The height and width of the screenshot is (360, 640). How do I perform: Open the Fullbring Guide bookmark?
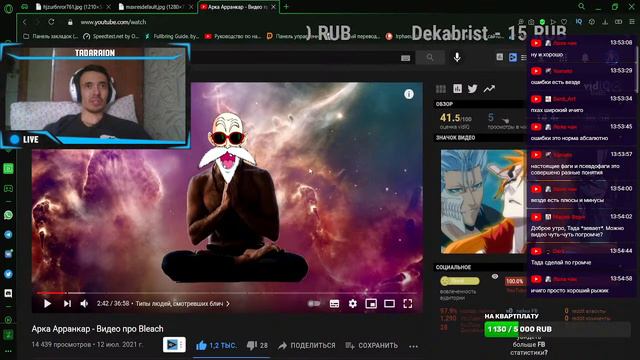click(171, 36)
